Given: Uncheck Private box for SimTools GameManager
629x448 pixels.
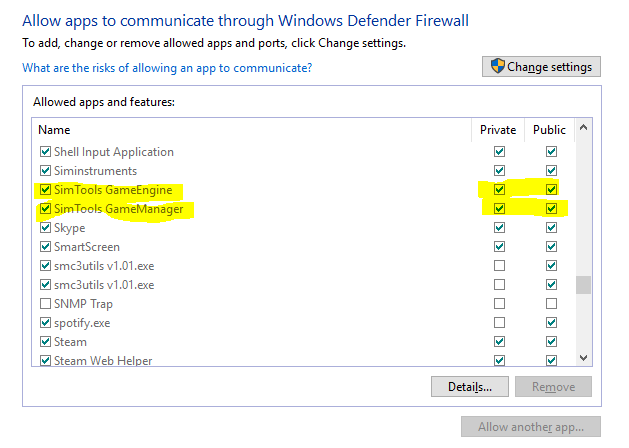Looking at the screenshot, I should pos(499,209).
